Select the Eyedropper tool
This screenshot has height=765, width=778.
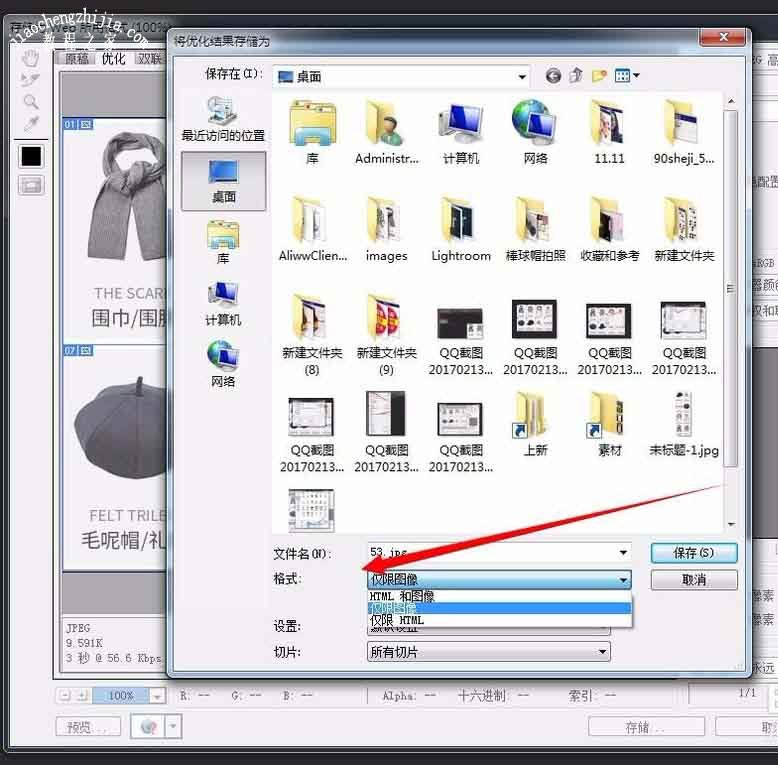pos(31,125)
